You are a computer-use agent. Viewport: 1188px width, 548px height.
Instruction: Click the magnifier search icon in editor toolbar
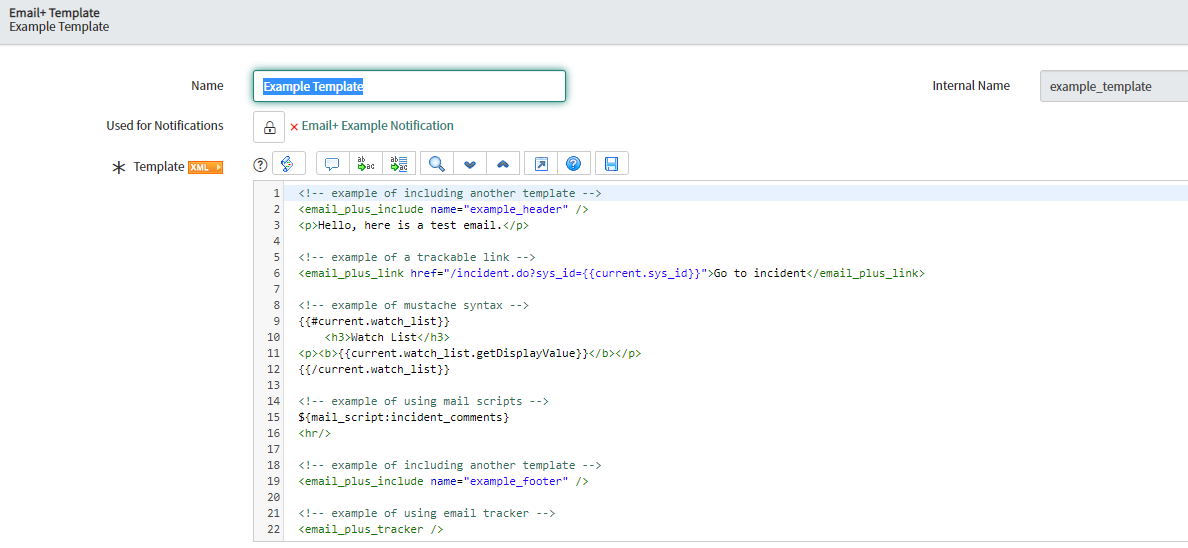(x=436, y=164)
